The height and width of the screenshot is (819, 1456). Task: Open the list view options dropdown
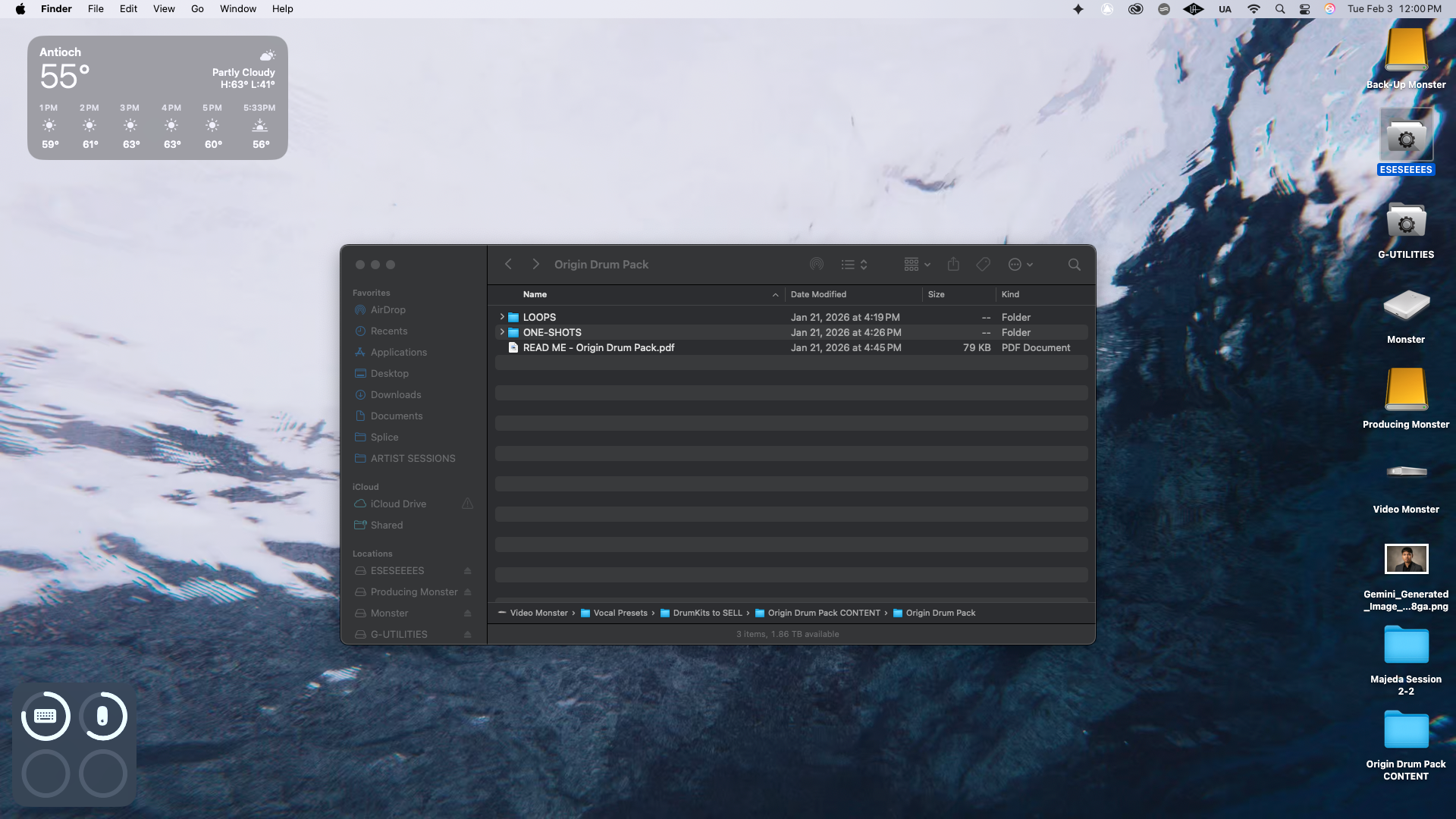coord(854,265)
